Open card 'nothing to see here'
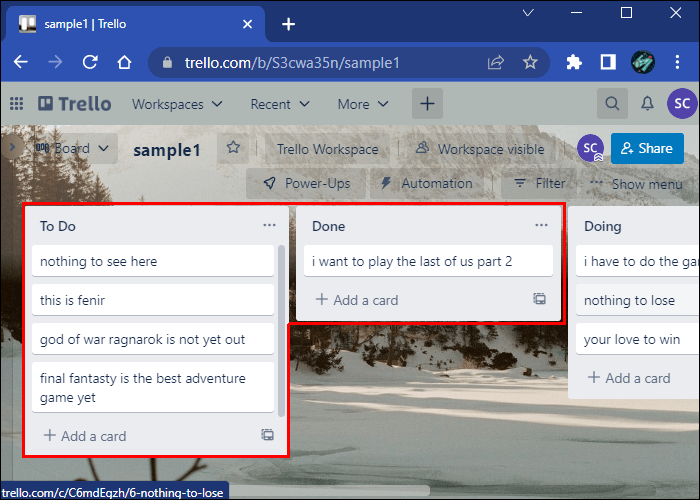 click(153, 261)
